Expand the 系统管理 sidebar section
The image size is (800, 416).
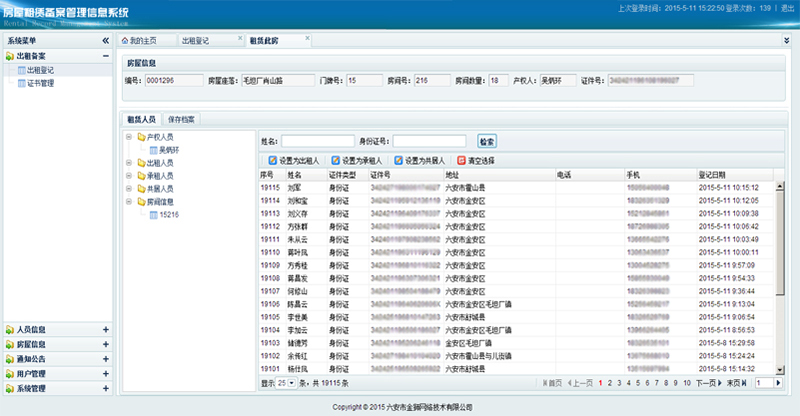pyautogui.click(x=106, y=387)
